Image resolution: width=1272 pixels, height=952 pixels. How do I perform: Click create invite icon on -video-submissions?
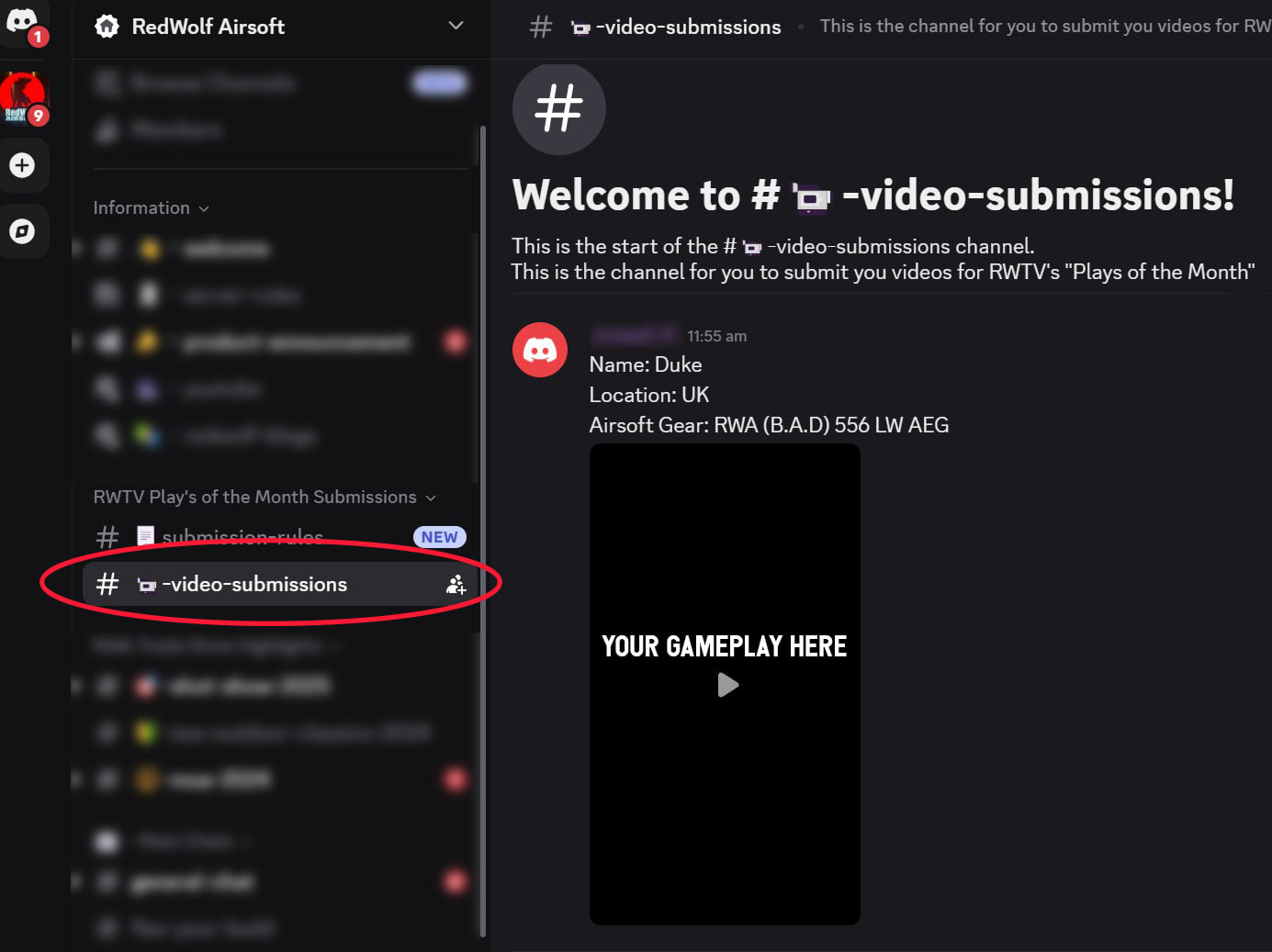(x=456, y=584)
